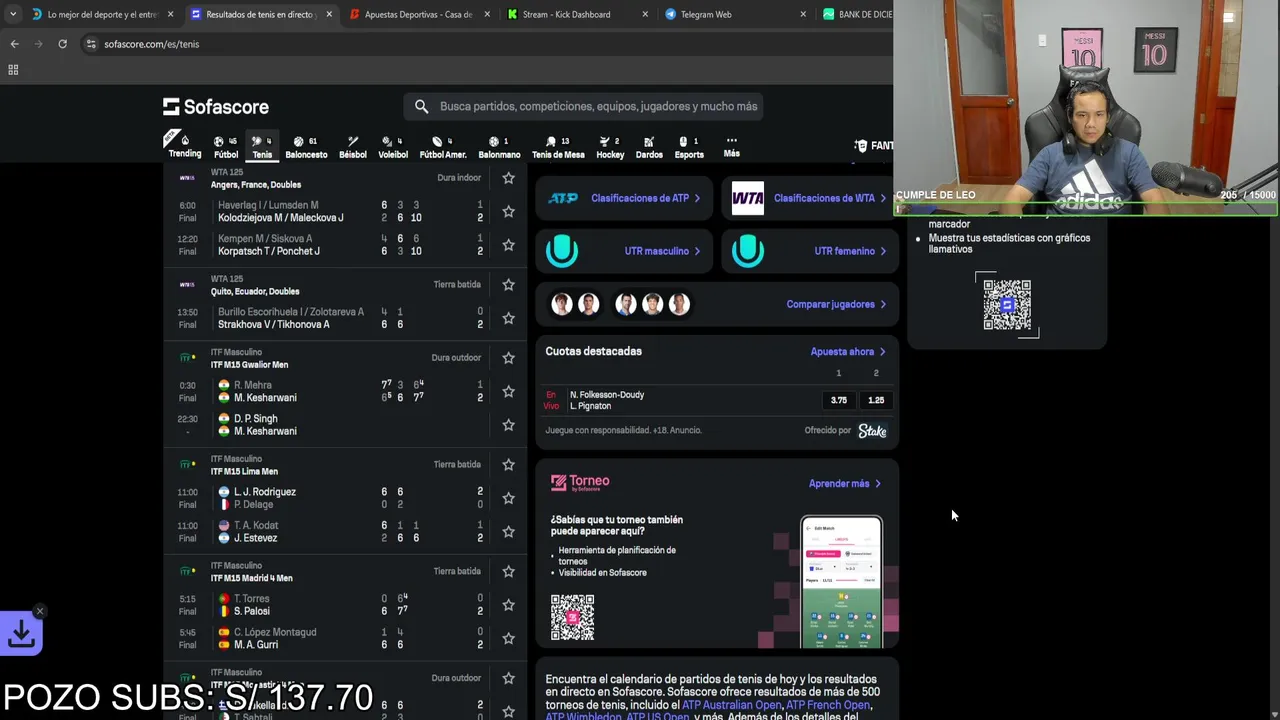
Task: Open Apuesta ahora link
Action: coord(848,352)
